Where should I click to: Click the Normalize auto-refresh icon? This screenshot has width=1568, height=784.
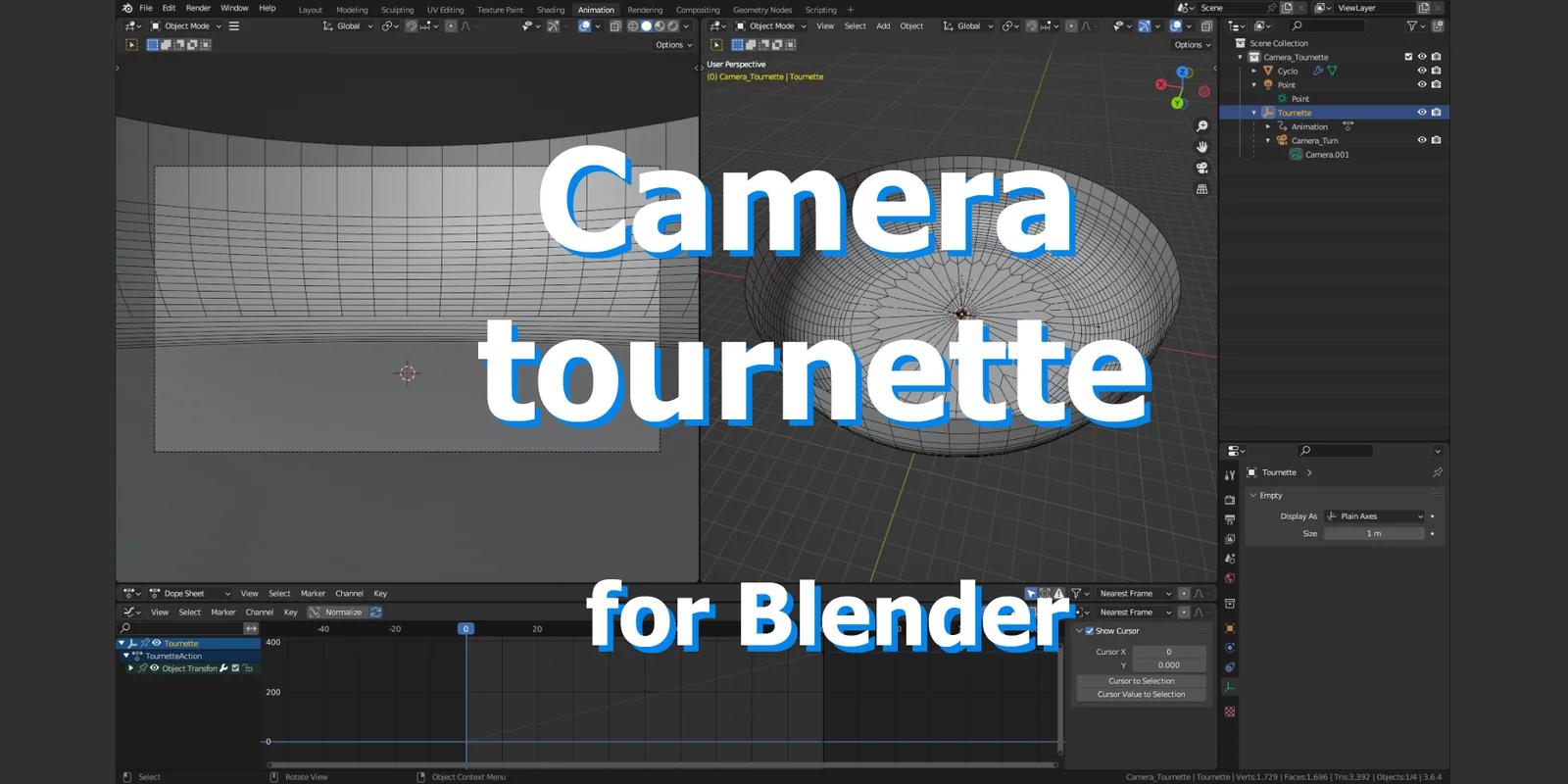[x=375, y=612]
